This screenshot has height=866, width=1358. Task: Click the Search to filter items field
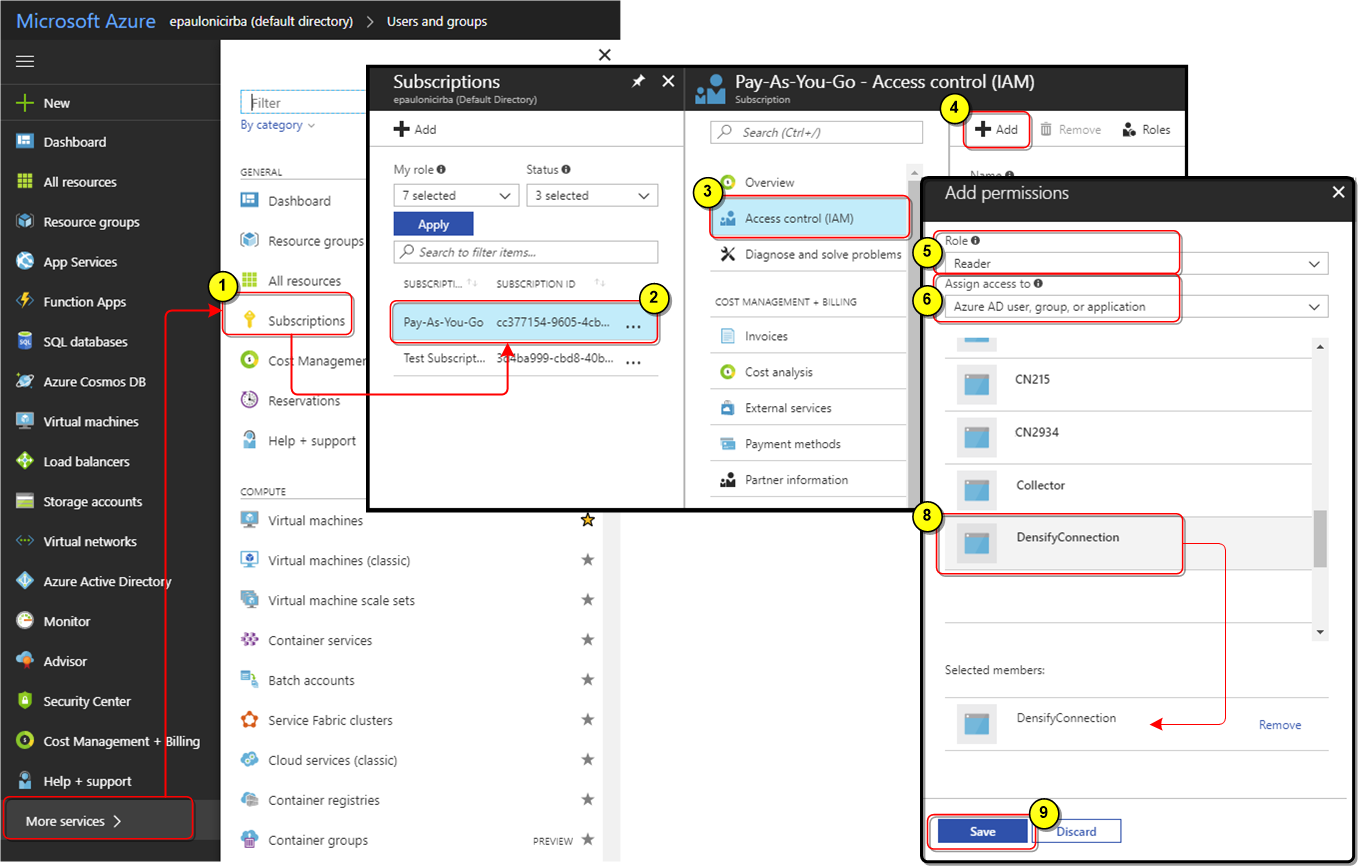click(526, 252)
